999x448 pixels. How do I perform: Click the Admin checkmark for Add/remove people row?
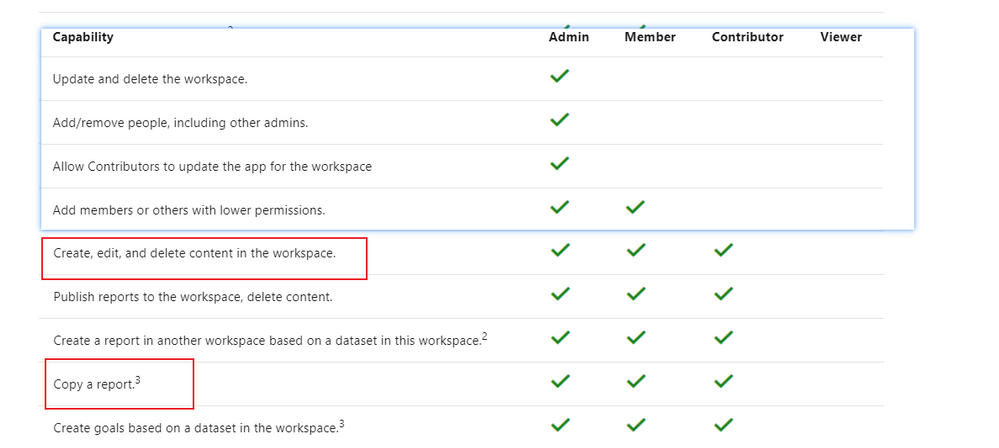click(559, 120)
